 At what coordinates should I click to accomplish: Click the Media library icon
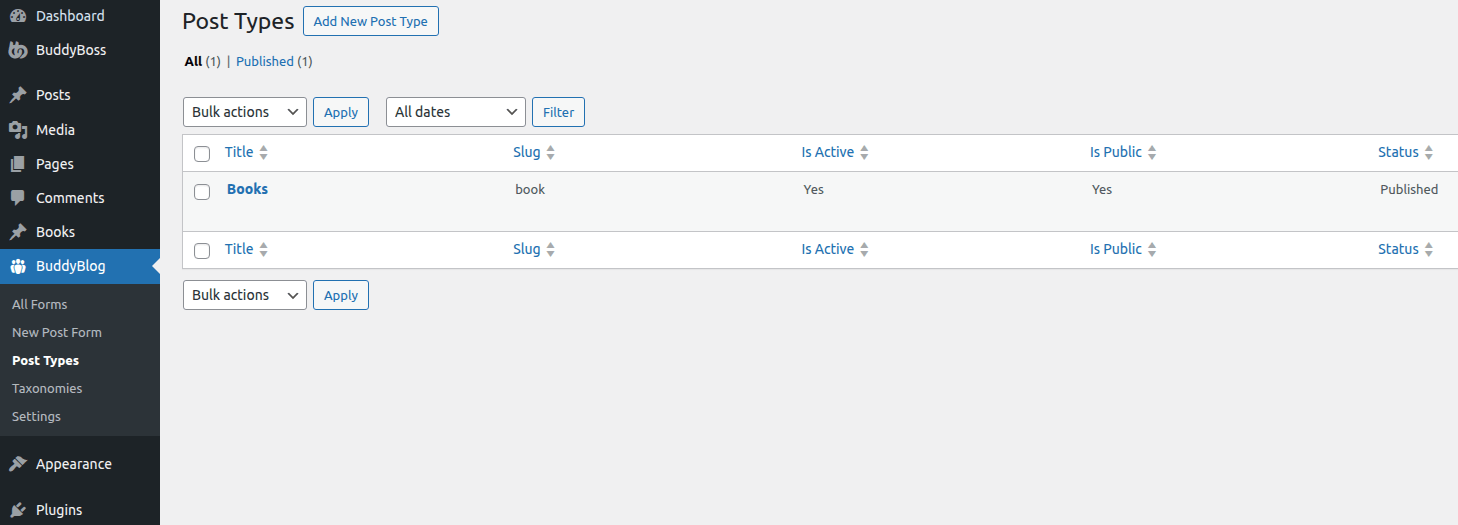[18, 130]
